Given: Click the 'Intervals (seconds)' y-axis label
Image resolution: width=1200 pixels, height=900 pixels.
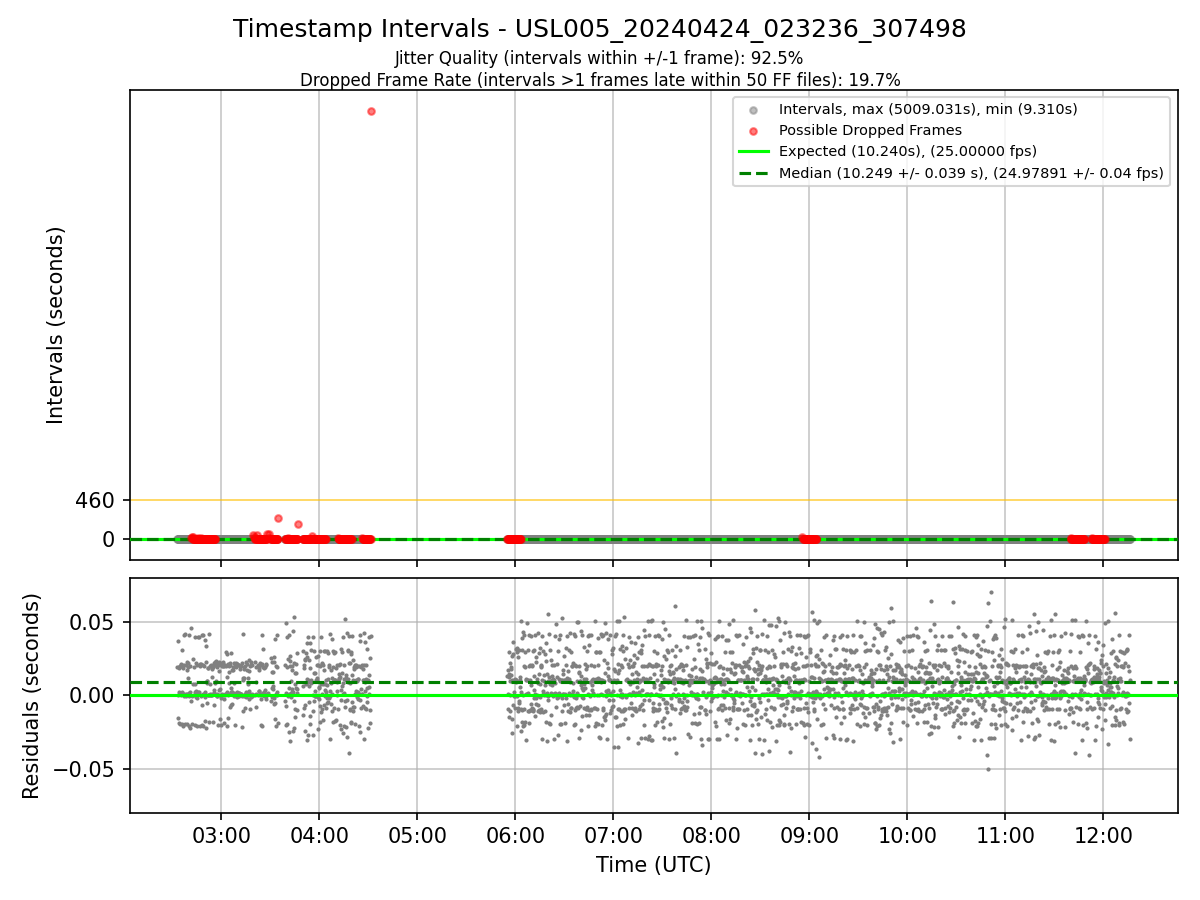Looking at the screenshot, I should [56, 325].
